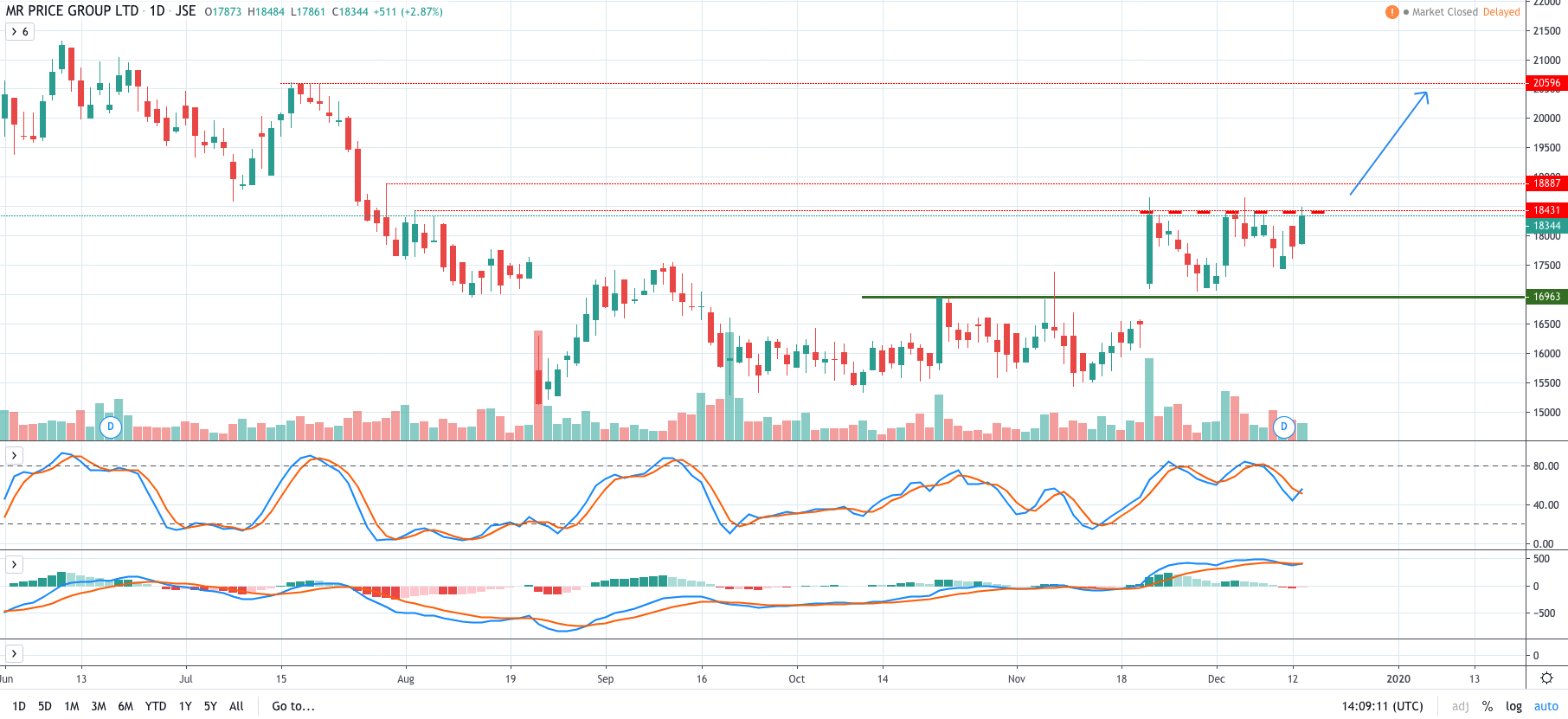Click the low value L17861
Viewport: 1568px width, 719px height.
pos(308,12)
